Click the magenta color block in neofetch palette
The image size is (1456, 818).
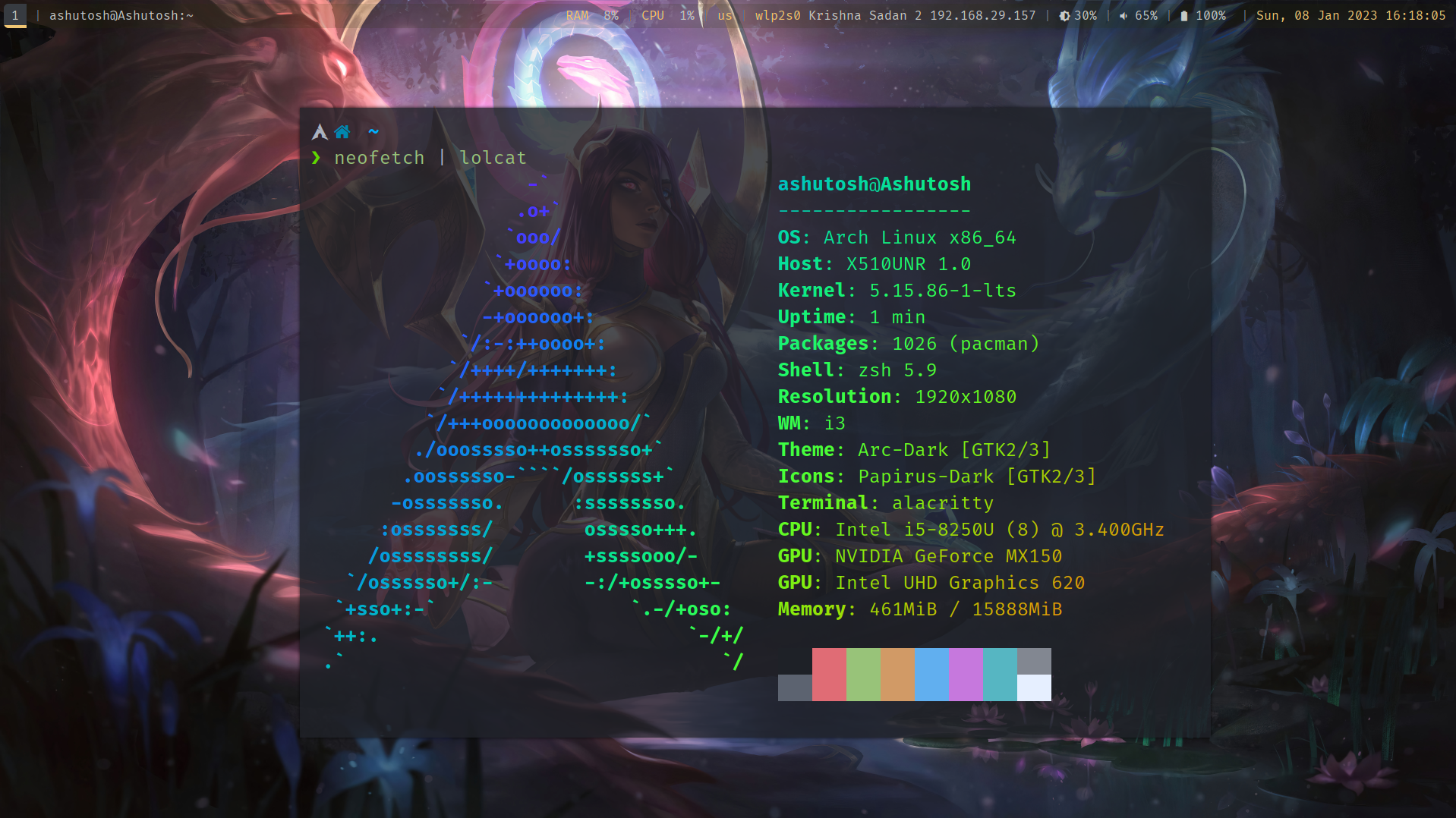(966, 674)
